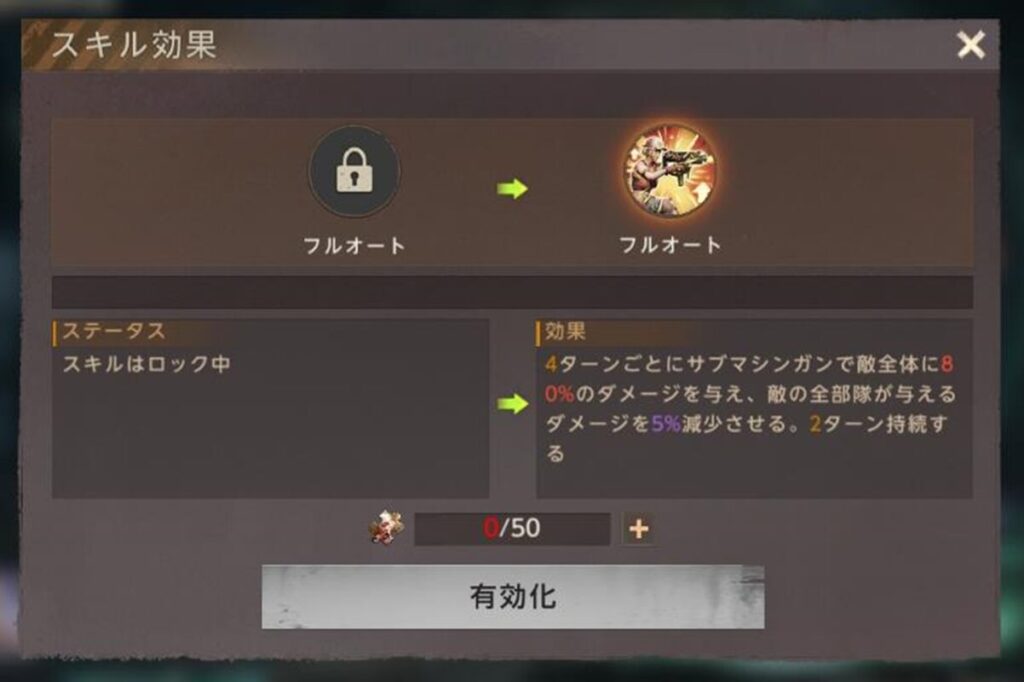
Task: Tap the puzzle fragment item icon
Action: point(386,527)
